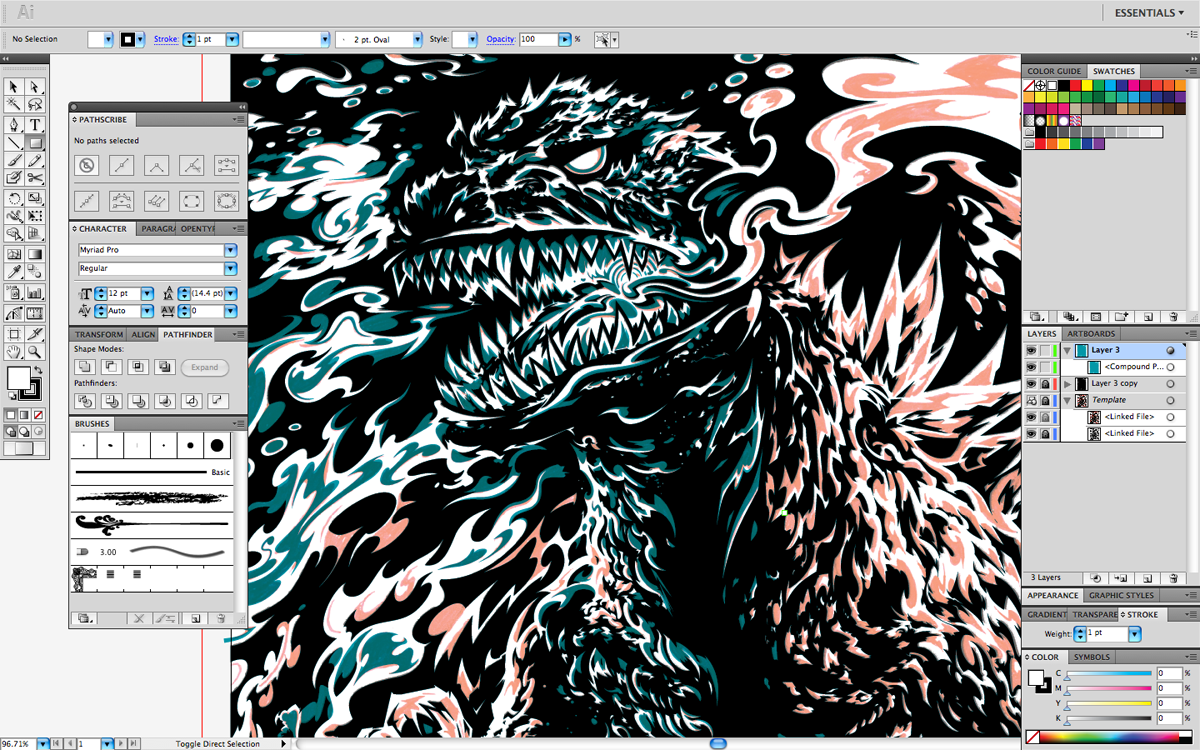Collapse Layer 3 disclosure triangle
This screenshot has height=750, width=1200.
1067,351
